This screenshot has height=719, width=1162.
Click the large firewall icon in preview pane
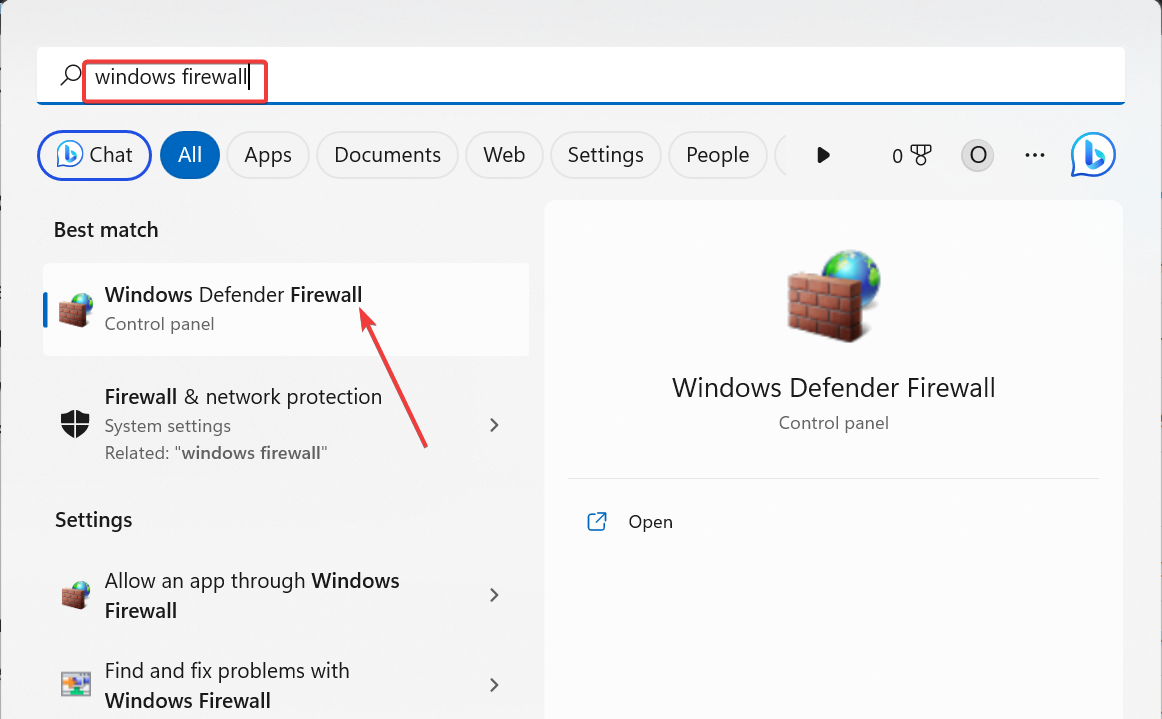click(833, 296)
